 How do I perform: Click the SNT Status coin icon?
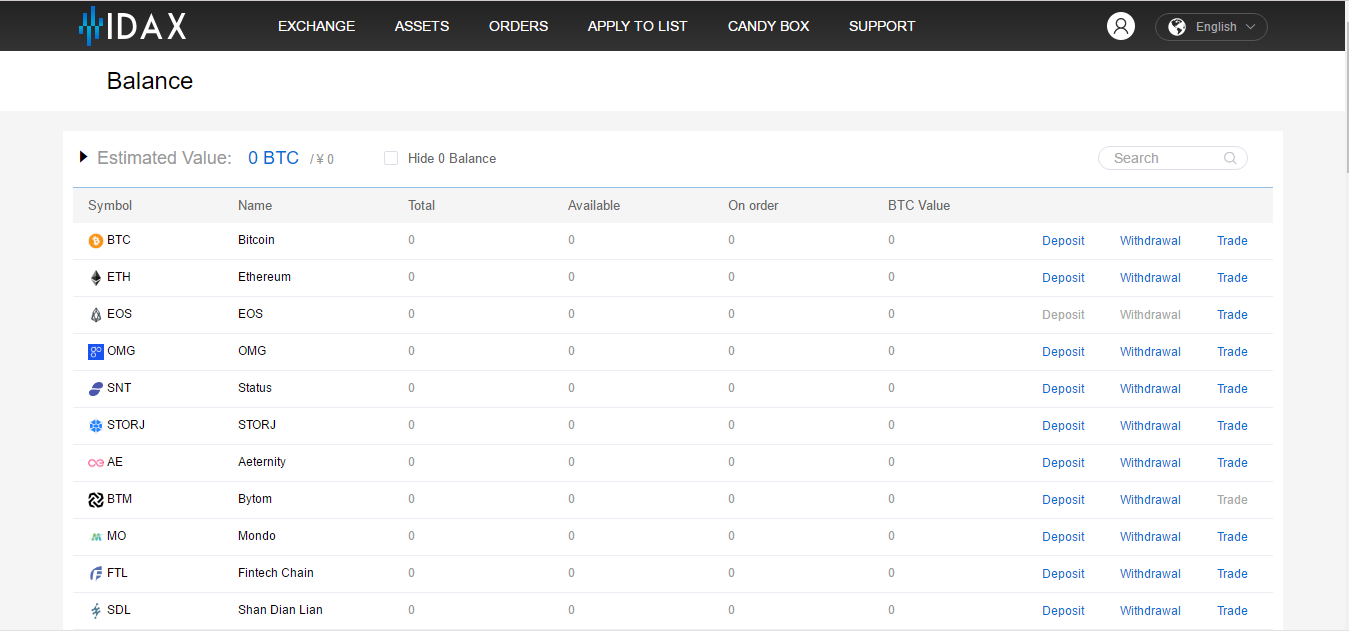pyautogui.click(x=96, y=389)
